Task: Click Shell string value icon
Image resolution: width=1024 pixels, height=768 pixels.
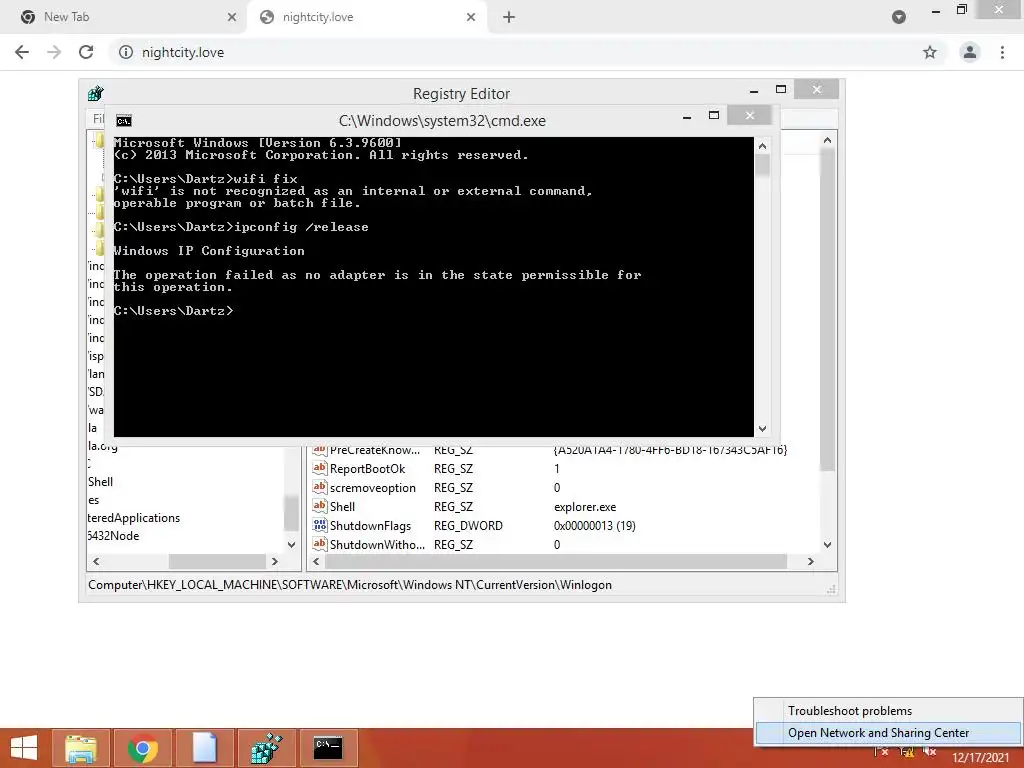Action: point(319,506)
